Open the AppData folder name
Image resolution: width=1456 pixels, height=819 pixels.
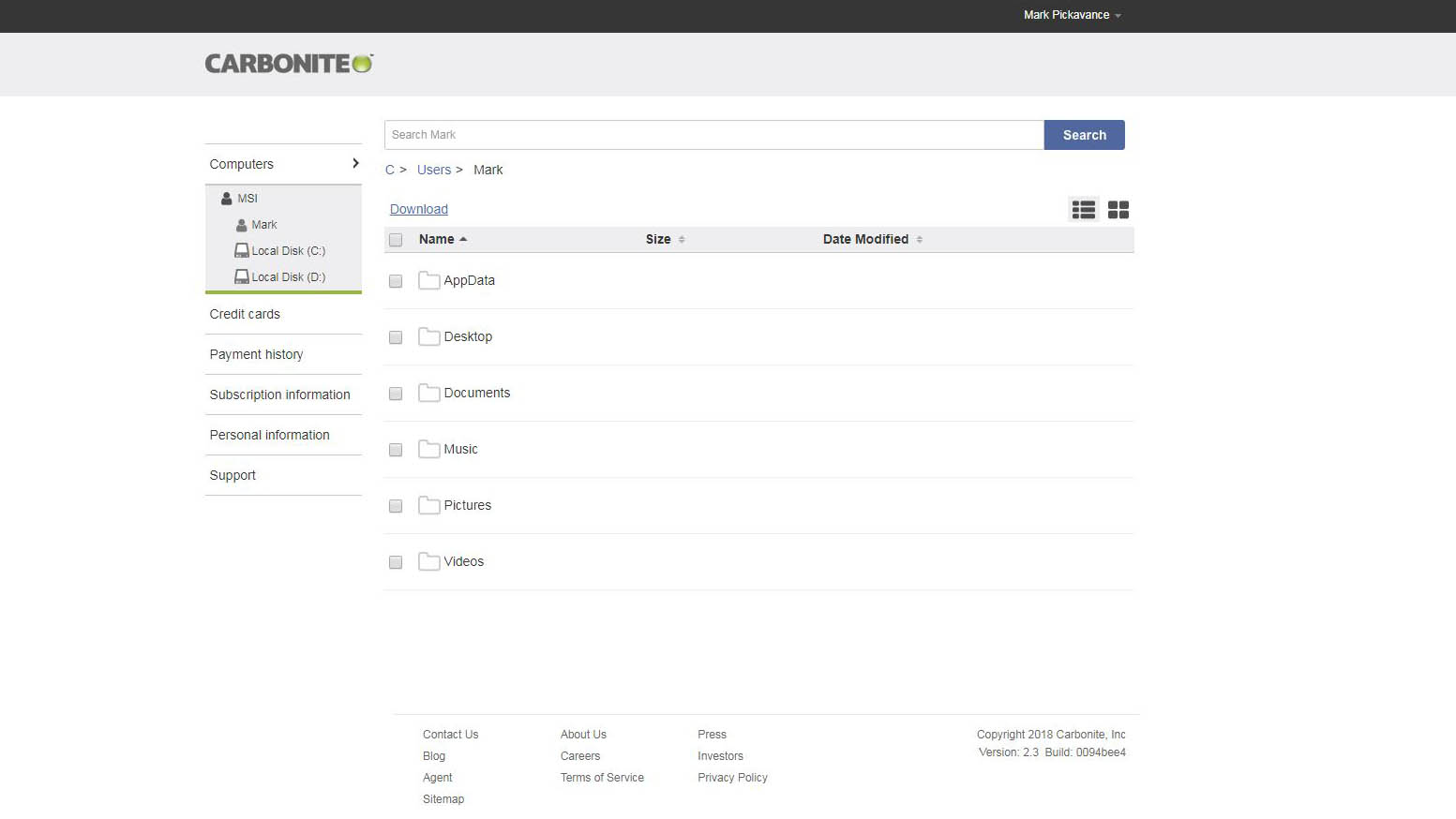[470, 280]
